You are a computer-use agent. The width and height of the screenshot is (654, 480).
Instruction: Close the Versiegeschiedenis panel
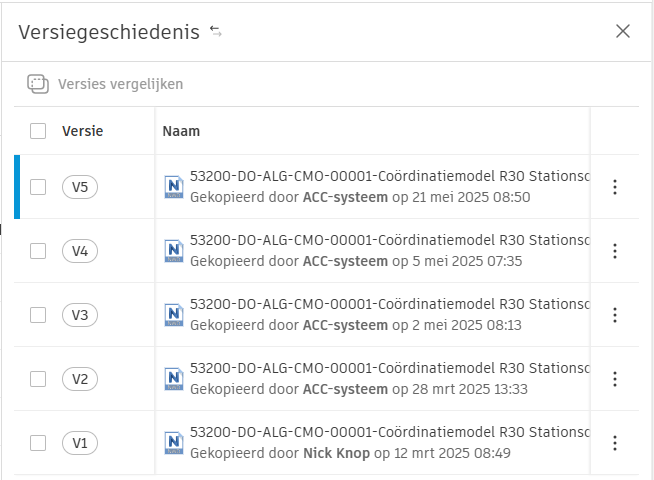click(x=623, y=31)
